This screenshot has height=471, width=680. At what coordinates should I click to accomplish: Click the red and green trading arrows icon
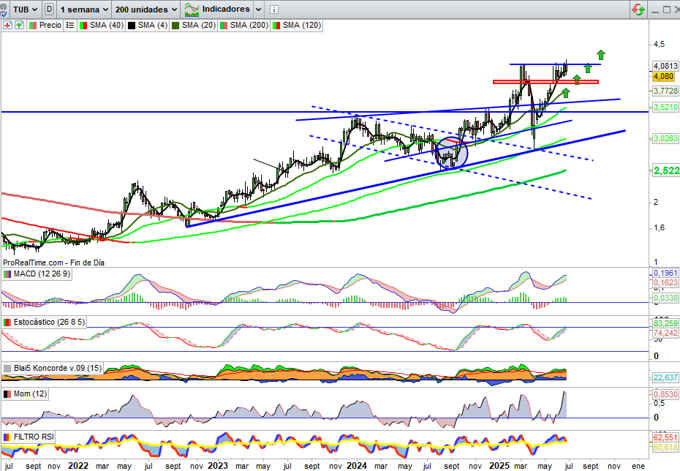point(638,10)
